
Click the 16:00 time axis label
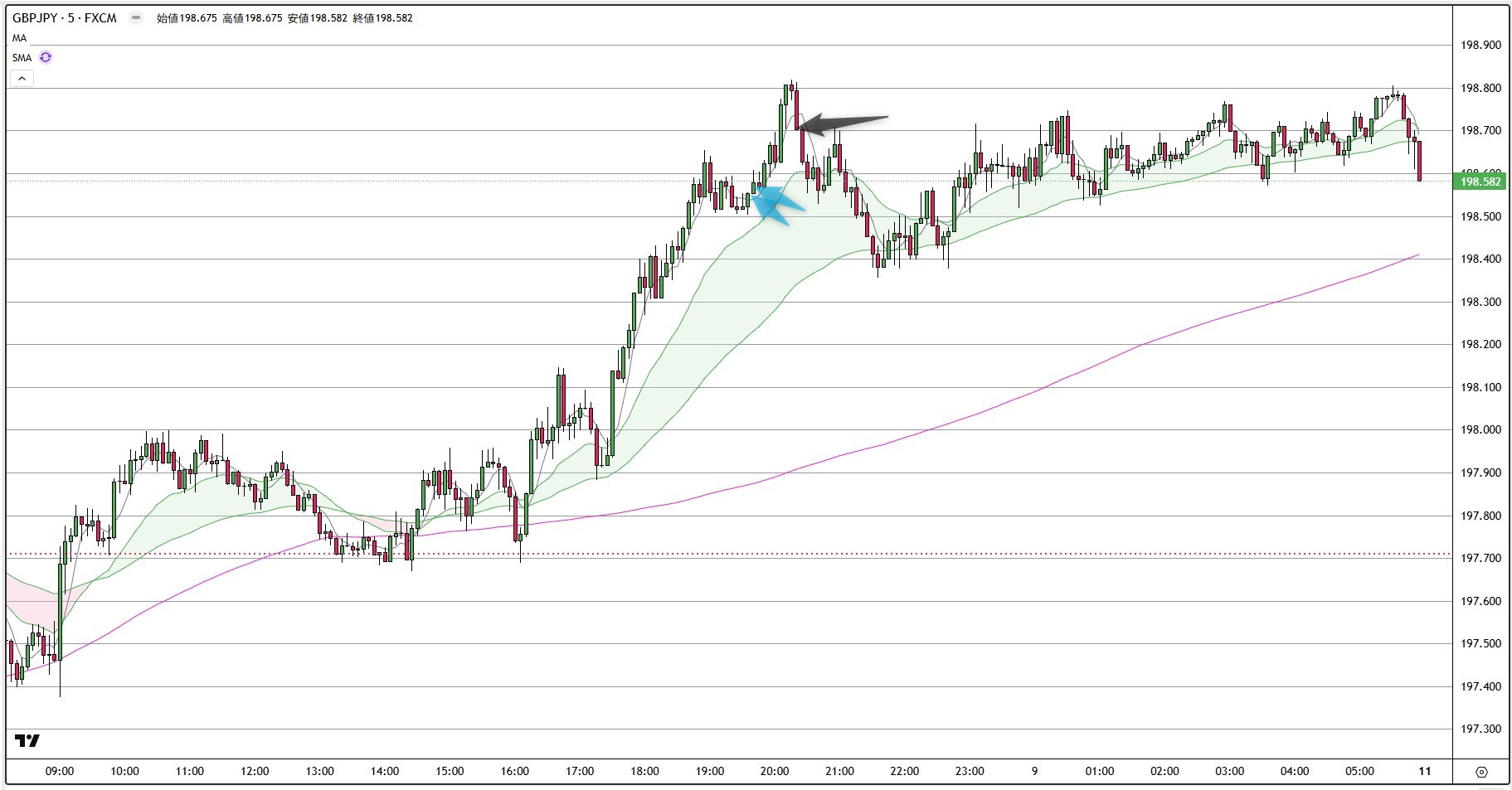click(x=515, y=771)
